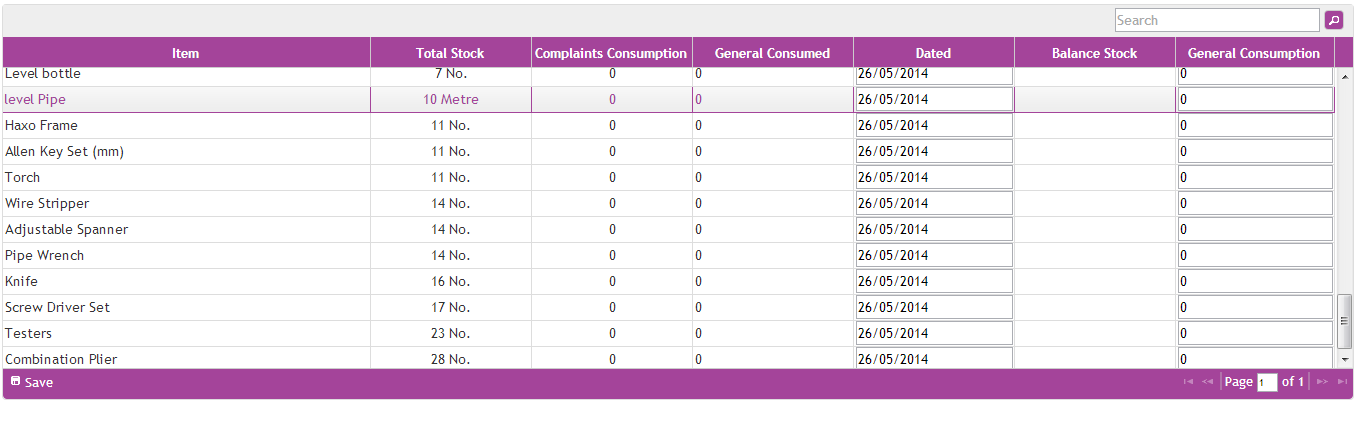Jump to the last page via pager
Screen dimensions: 1366x428
[1342, 382]
